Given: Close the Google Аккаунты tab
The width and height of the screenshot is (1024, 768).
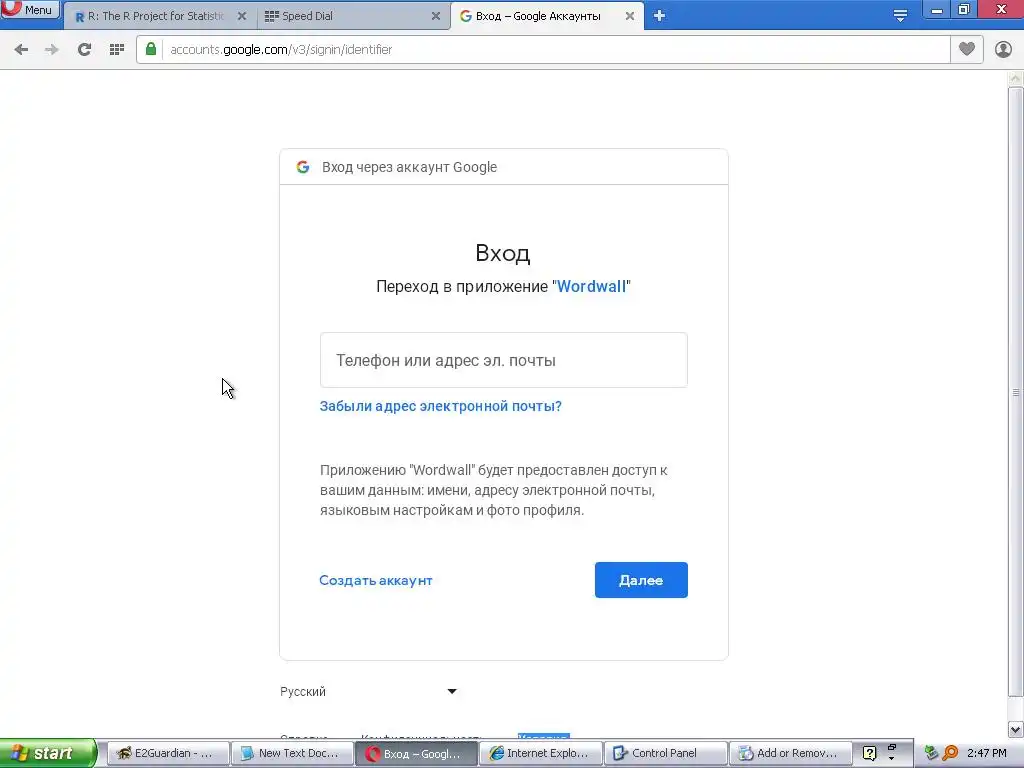Looking at the screenshot, I should (630, 16).
